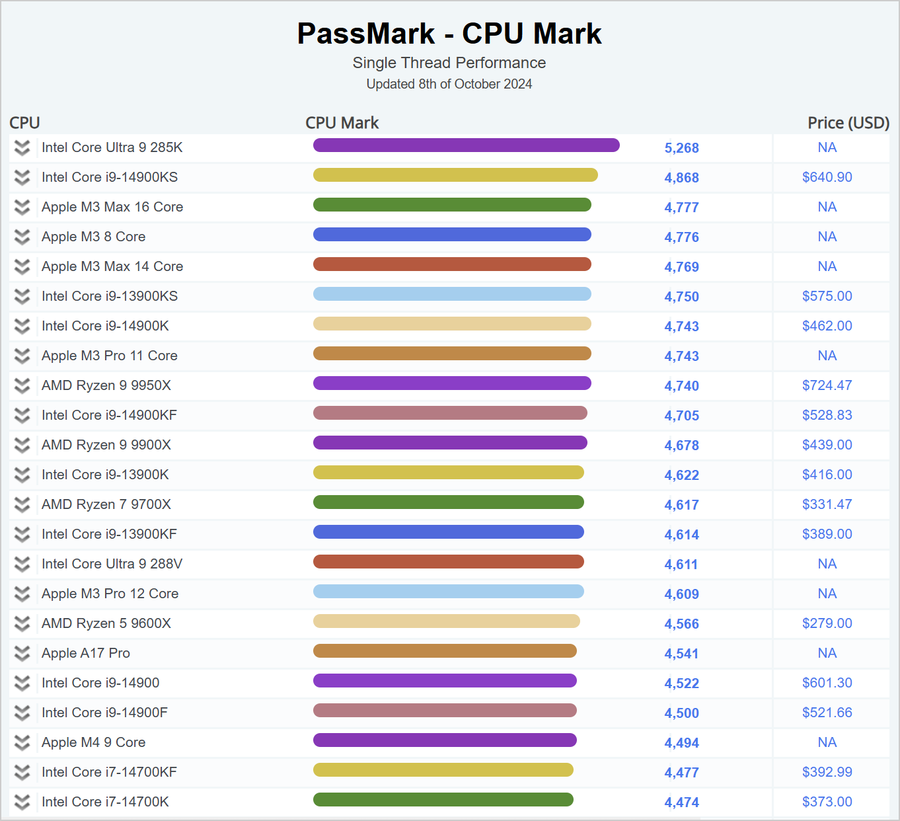Image resolution: width=900 pixels, height=821 pixels.
Task: Click the $389.00 price link
Action: (827, 535)
